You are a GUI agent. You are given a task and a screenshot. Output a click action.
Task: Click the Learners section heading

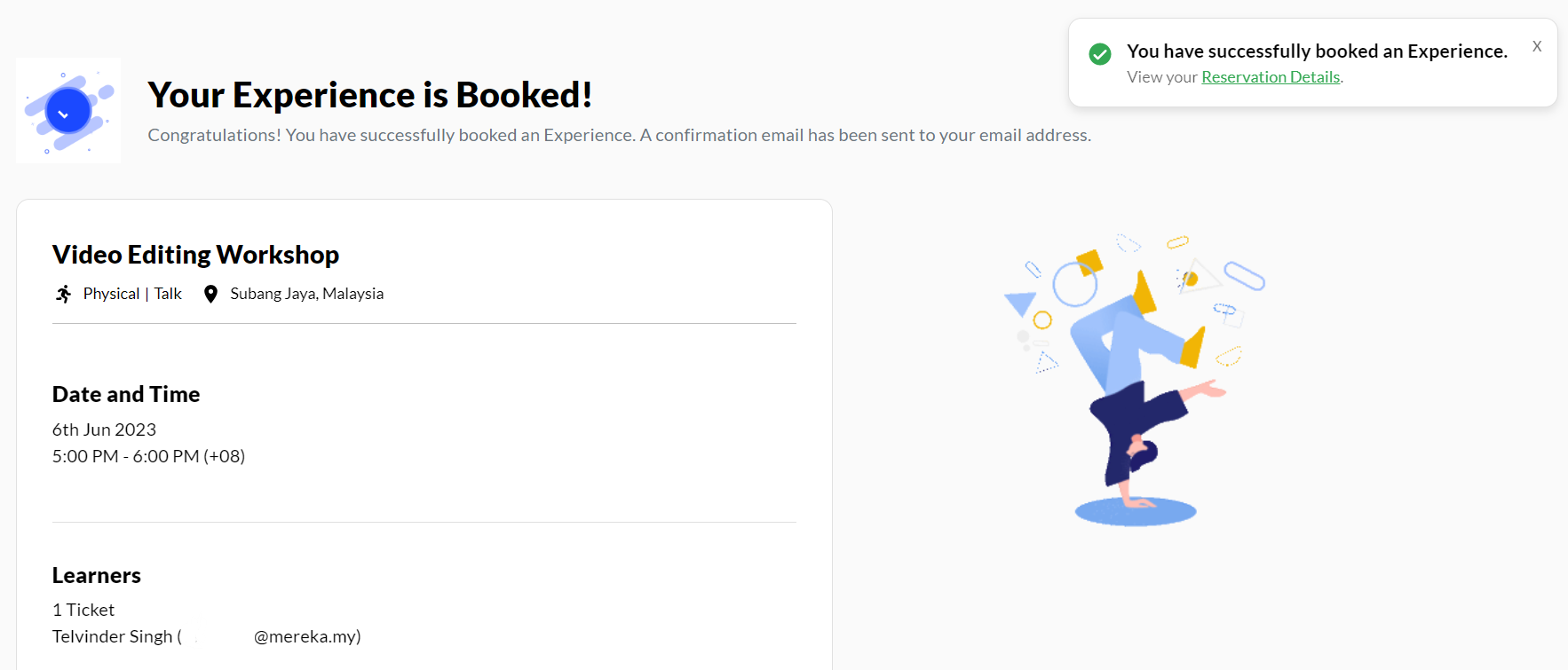[97, 575]
